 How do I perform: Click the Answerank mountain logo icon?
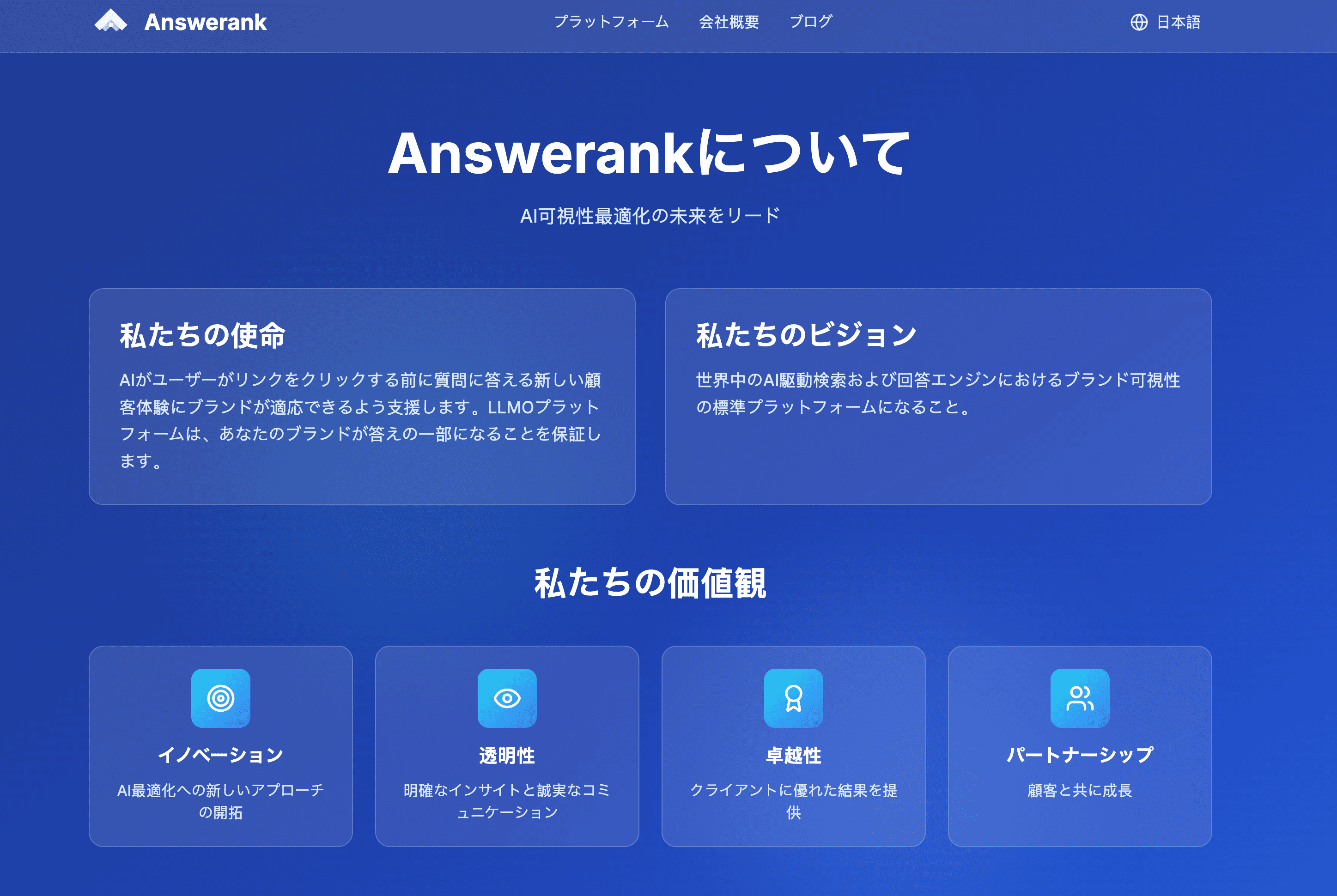pos(111,22)
